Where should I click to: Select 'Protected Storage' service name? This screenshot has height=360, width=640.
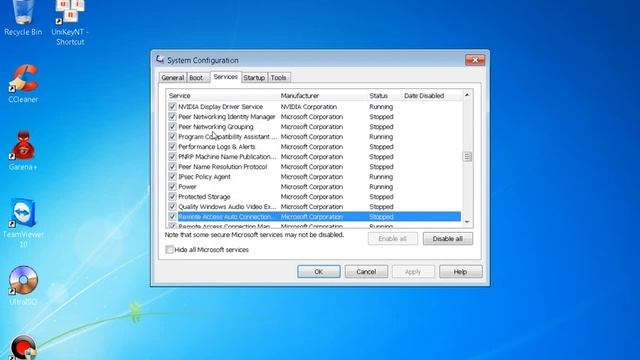(204, 197)
